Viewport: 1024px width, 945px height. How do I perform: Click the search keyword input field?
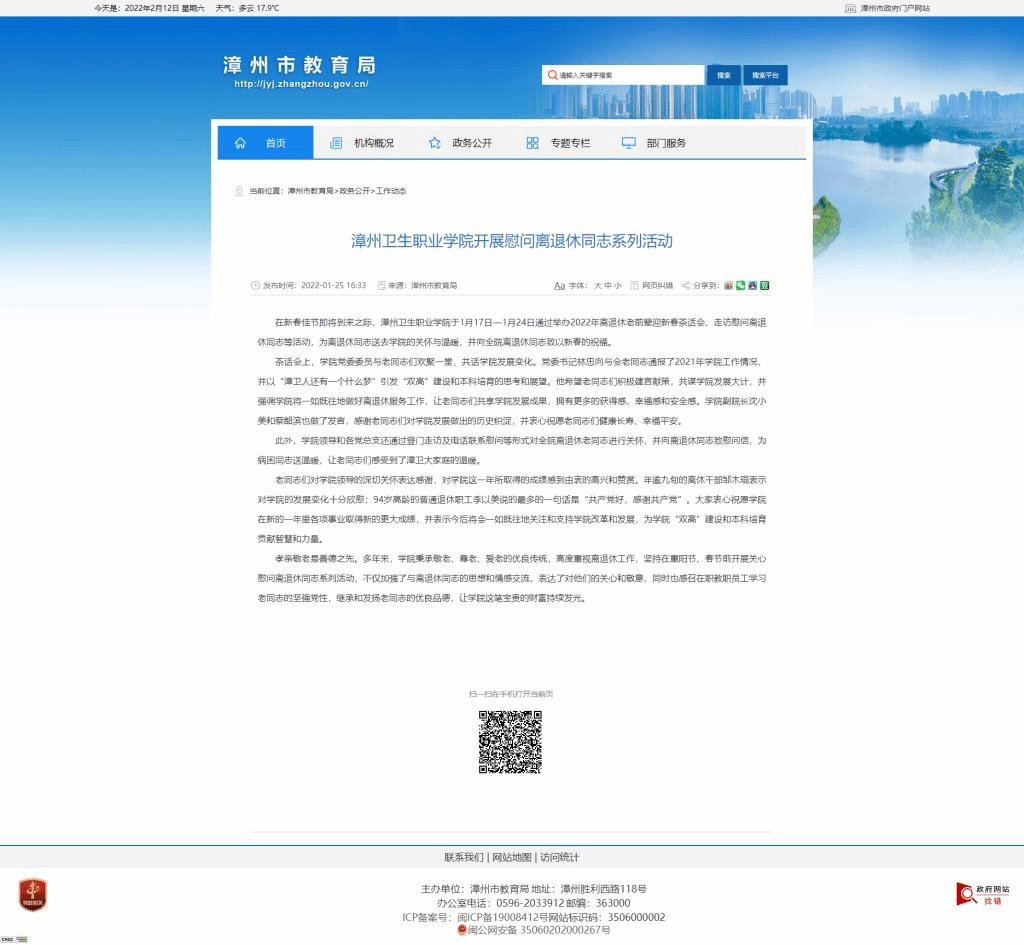(x=630, y=75)
